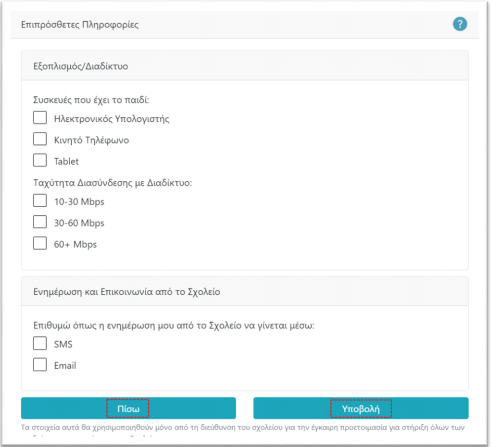This screenshot has height=447, width=491.
Task: Enable the Κινητό Τηλέφωνο checkbox
Action: tap(40, 139)
